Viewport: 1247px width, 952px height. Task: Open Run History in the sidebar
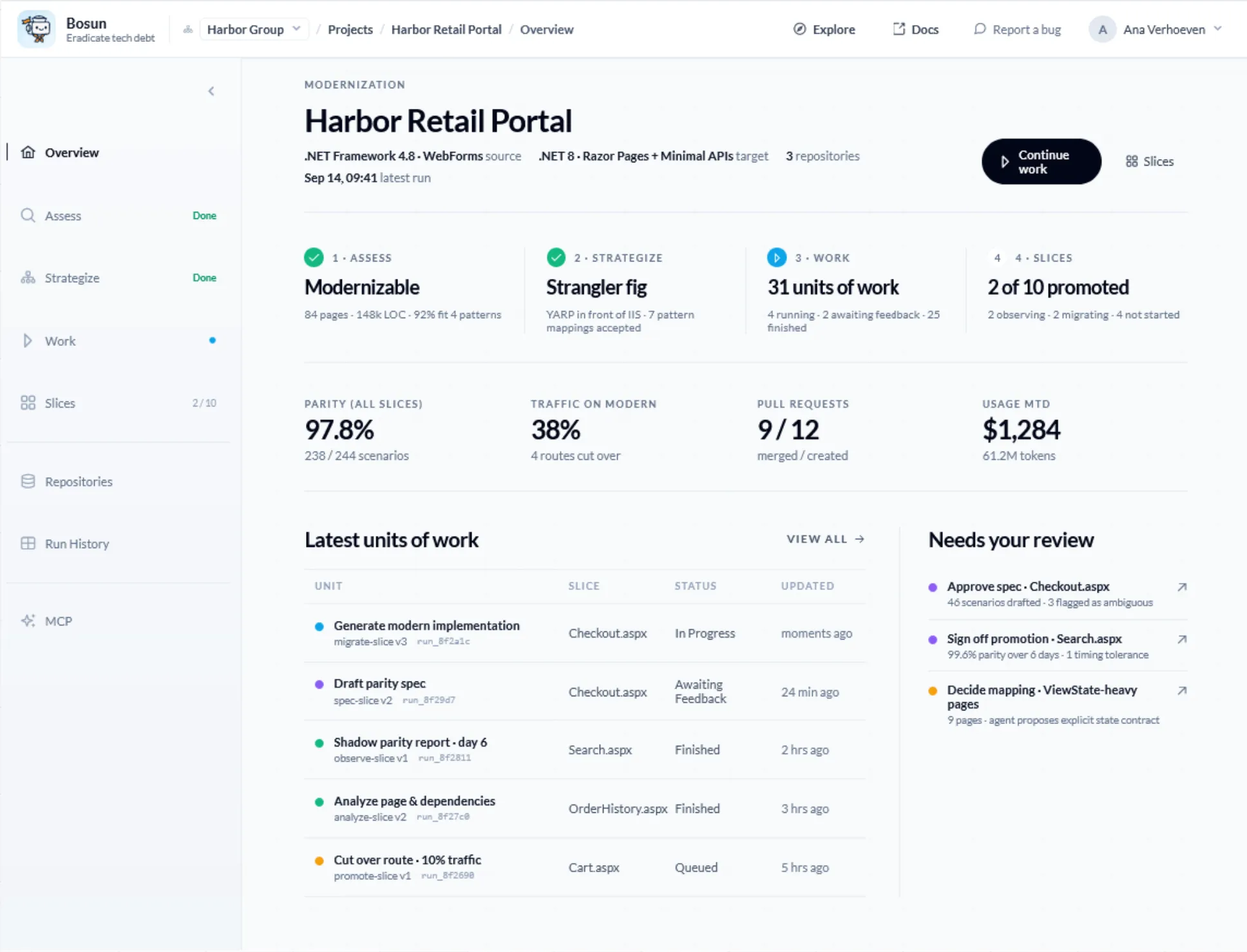click(119, 544)
